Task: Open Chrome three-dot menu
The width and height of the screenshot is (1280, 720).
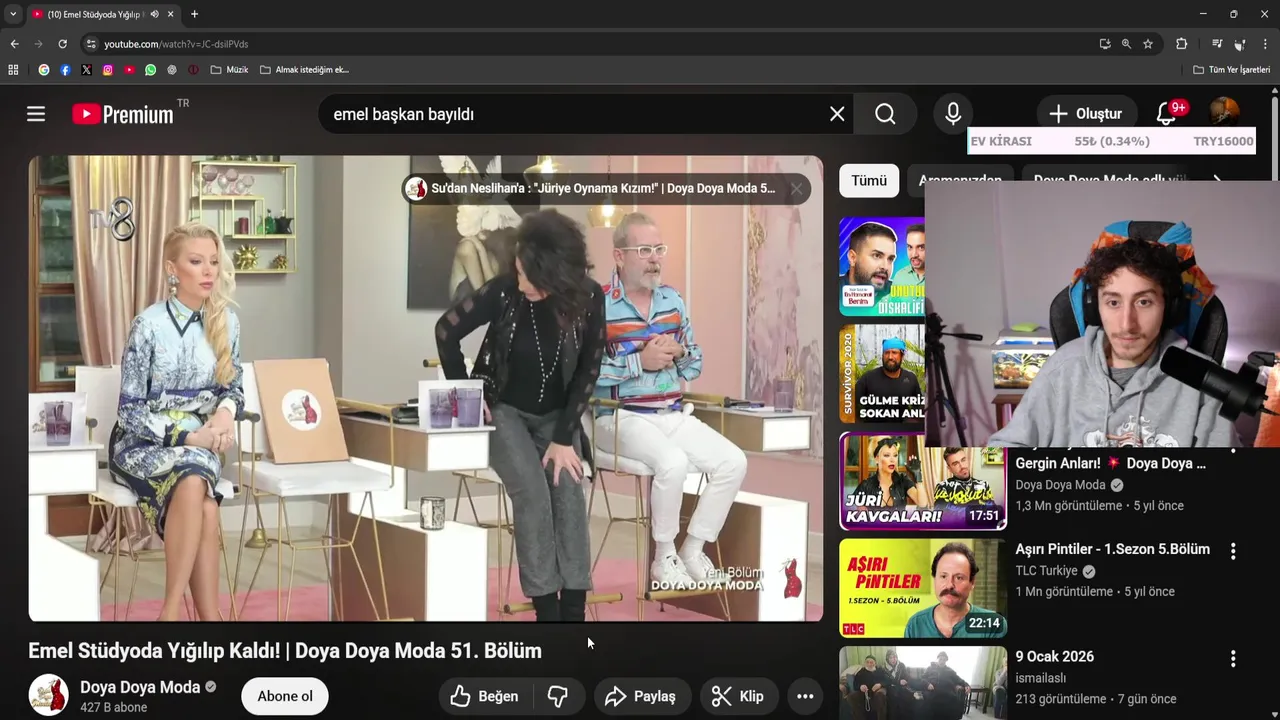Action: [x=1265, y=44]
